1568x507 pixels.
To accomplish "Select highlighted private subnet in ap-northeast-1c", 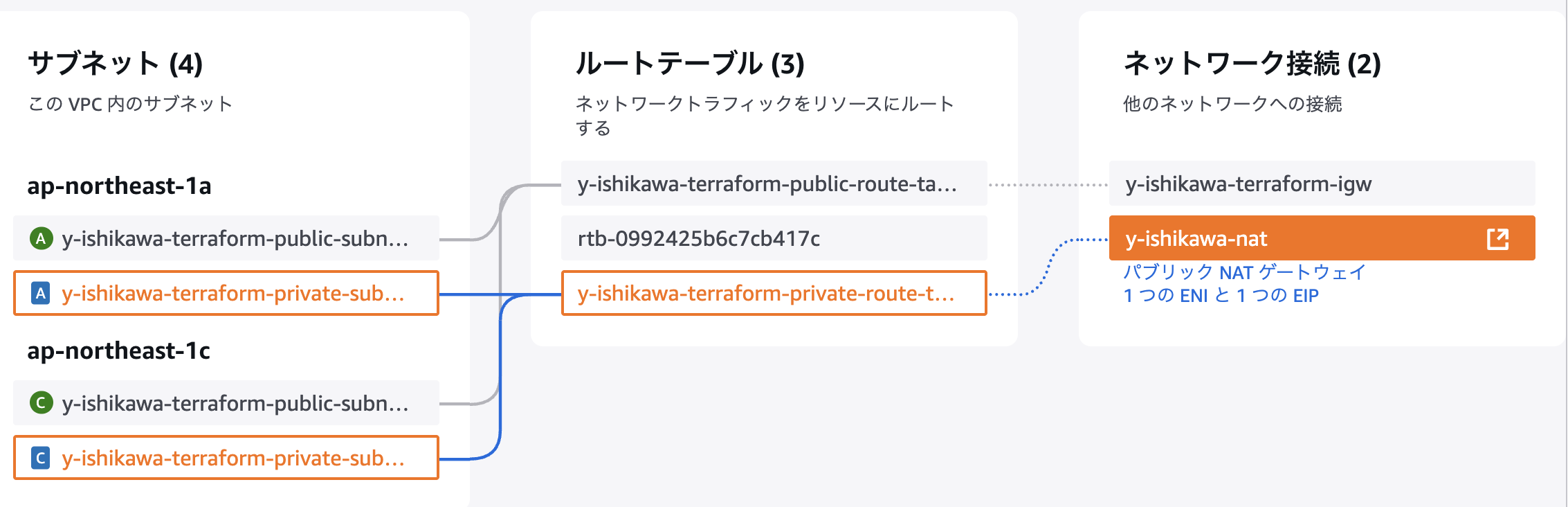I will click(226, 457).
